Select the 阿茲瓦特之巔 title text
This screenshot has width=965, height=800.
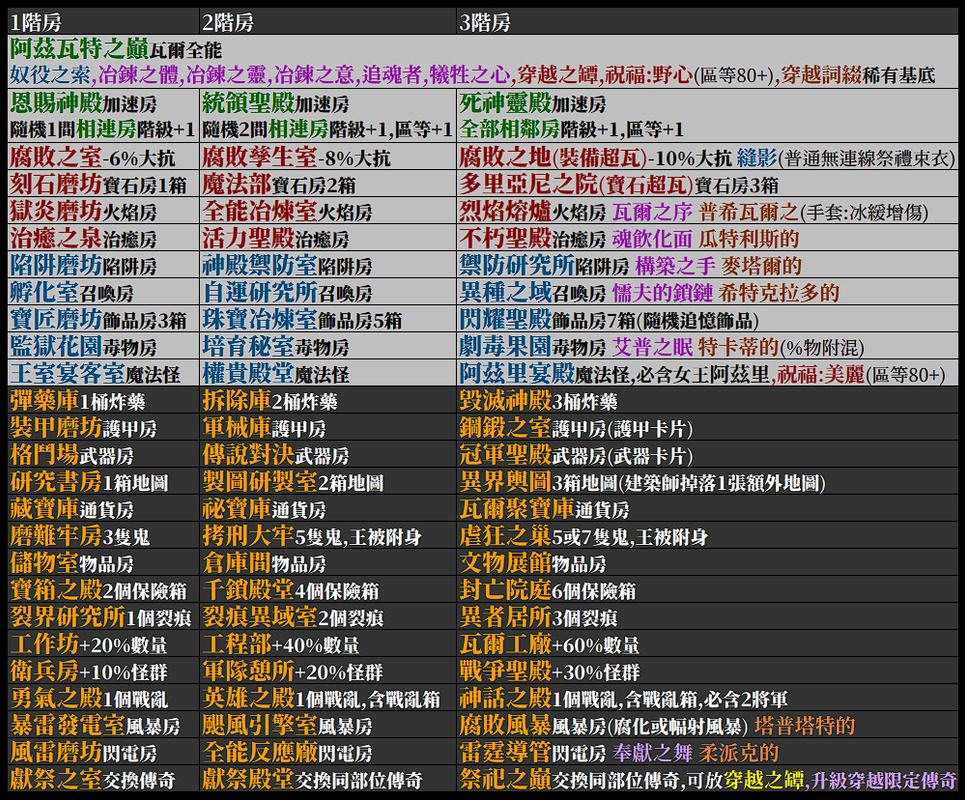79,49
